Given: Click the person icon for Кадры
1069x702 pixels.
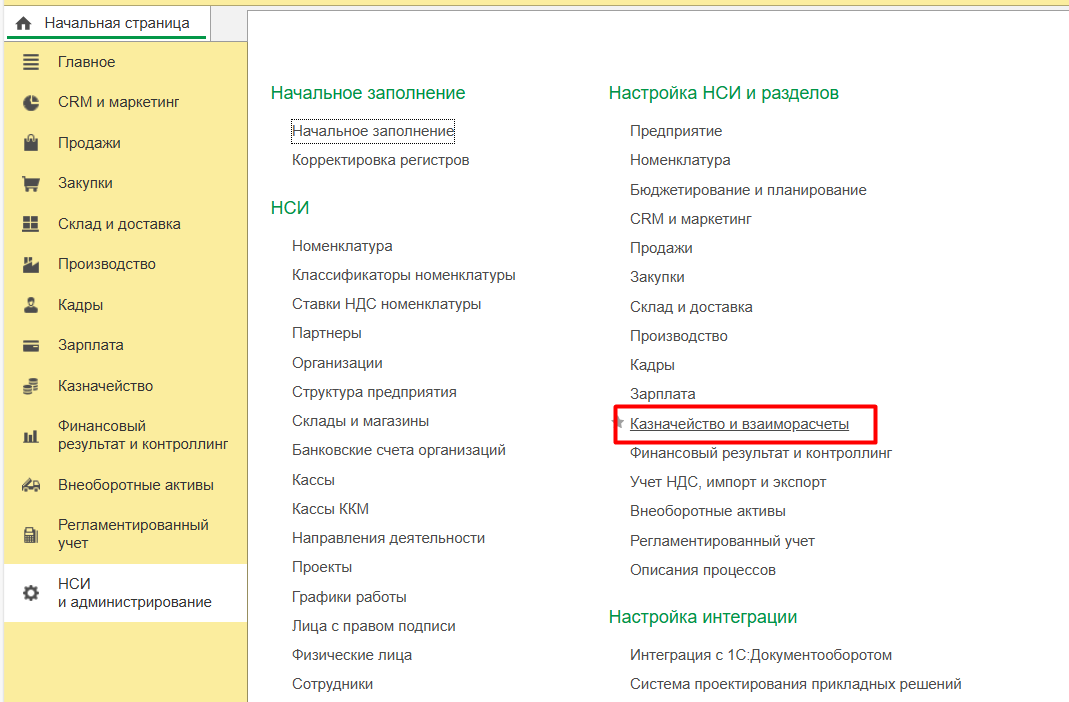Looking at the screenshot, I should [x=31, y=305].
